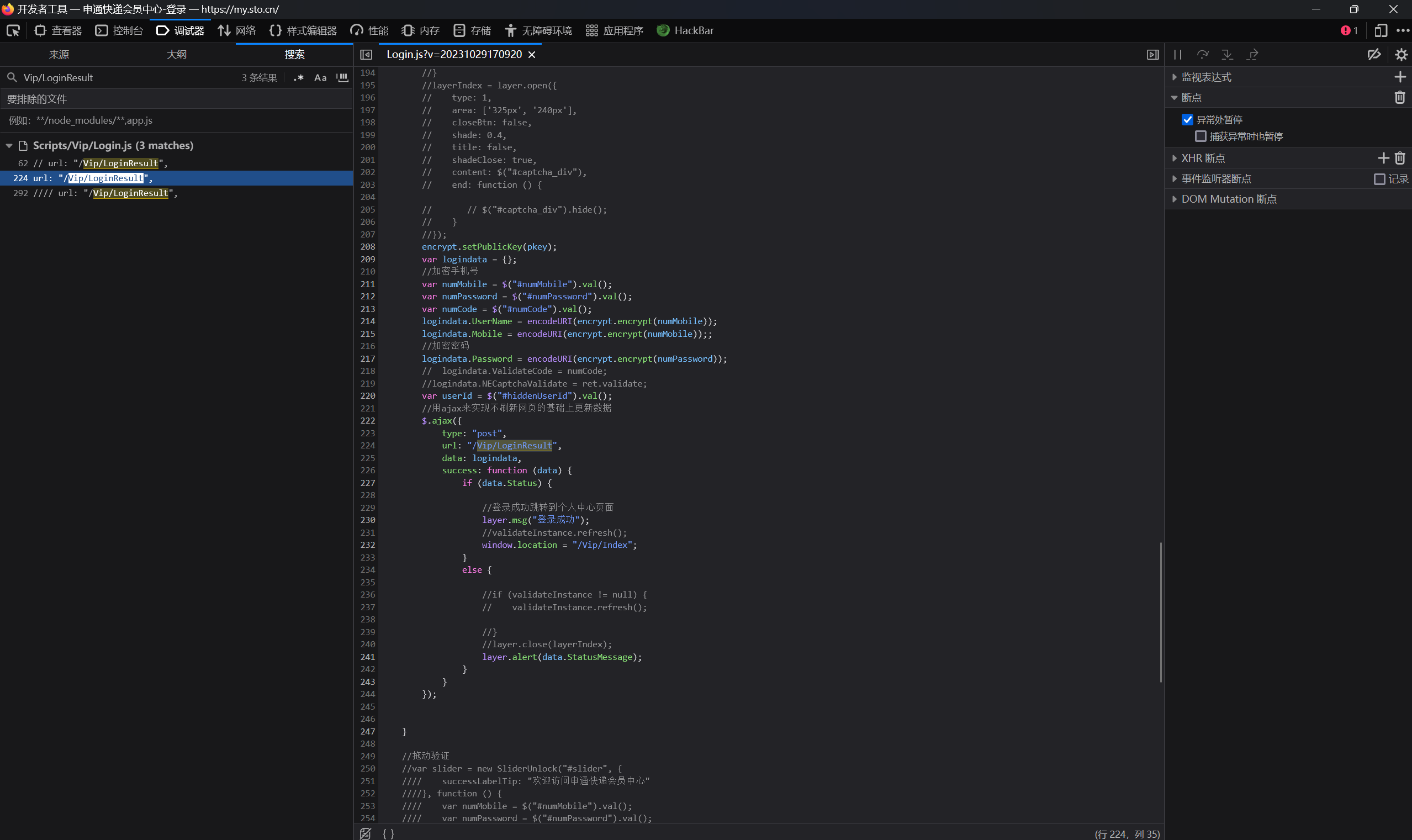Collapse the 断点 breakpoints section
The image size is (1412, 840).
pos(1175,97)
